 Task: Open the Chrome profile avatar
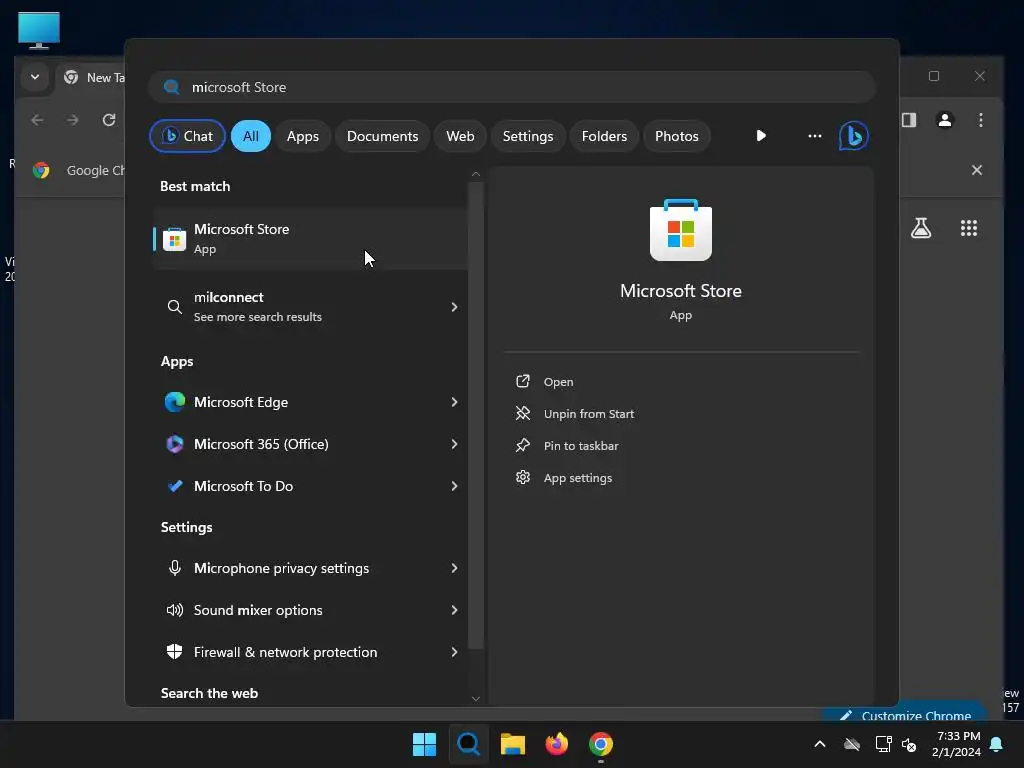pyautogui.click(x=944, y=120)
